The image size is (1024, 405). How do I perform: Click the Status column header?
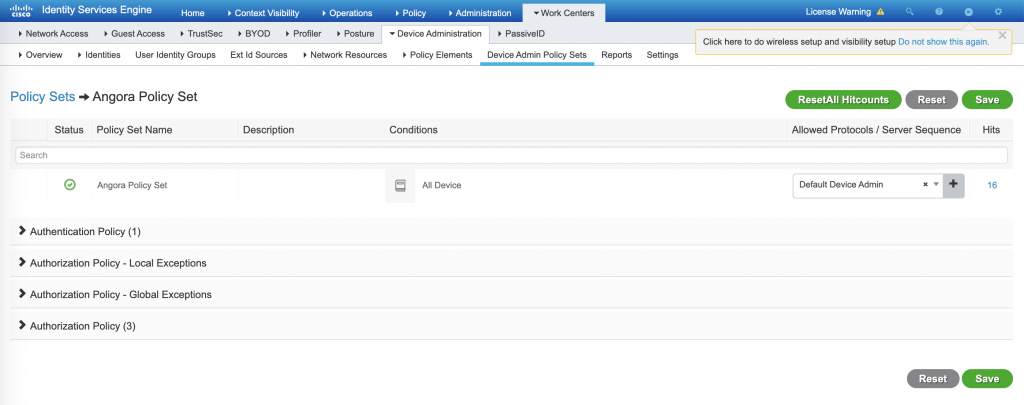tap(69, 129)
